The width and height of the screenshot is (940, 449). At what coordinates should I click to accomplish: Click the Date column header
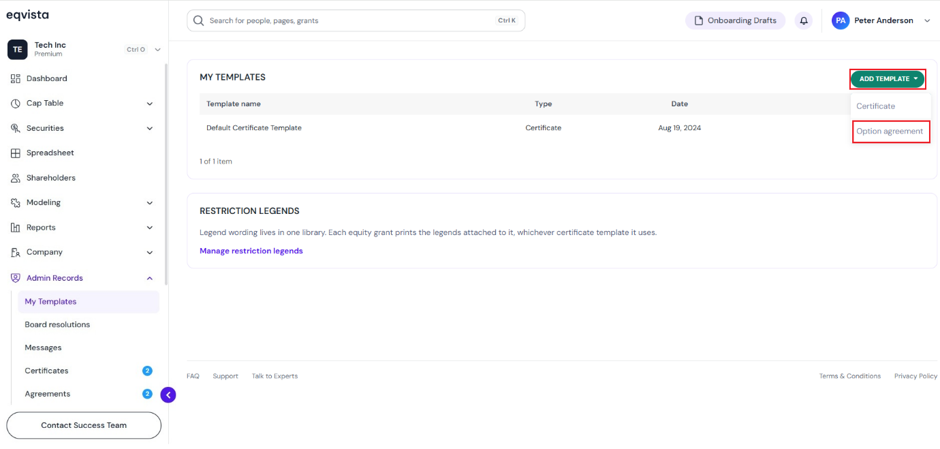679,104
